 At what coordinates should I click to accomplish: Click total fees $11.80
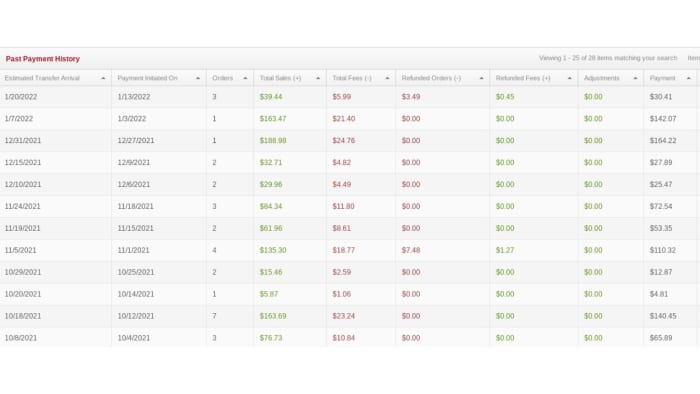pyautogui.click(x=343, y=206)
